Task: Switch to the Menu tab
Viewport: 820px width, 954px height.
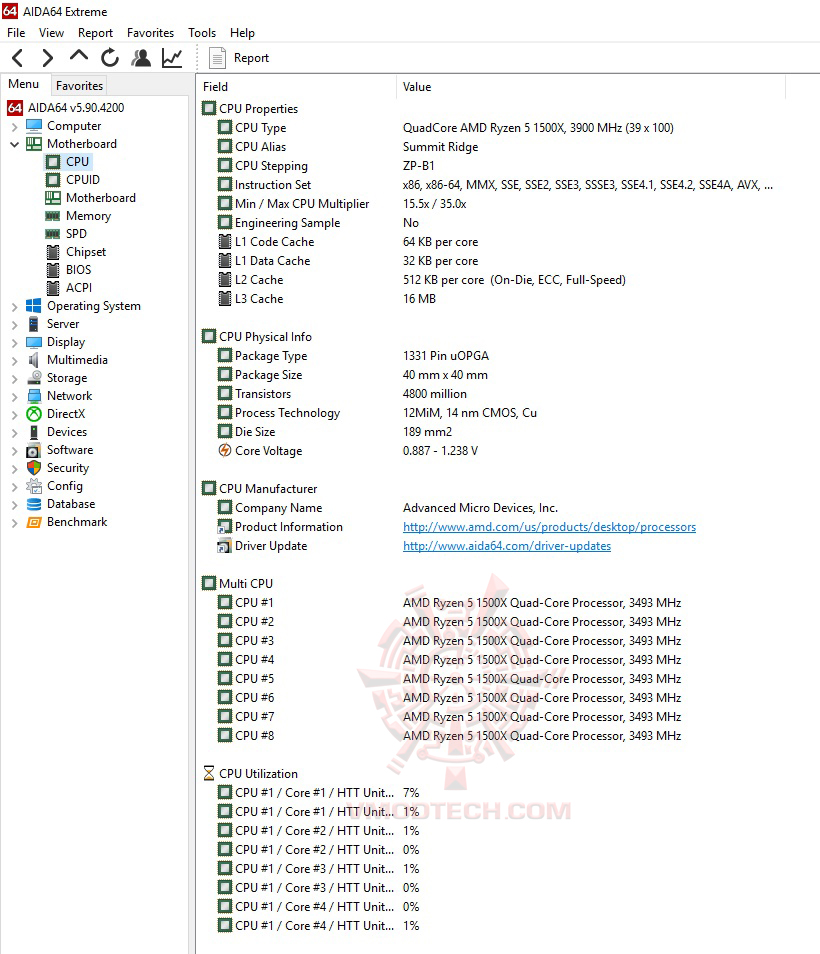Action: click(x=24, y=84)
